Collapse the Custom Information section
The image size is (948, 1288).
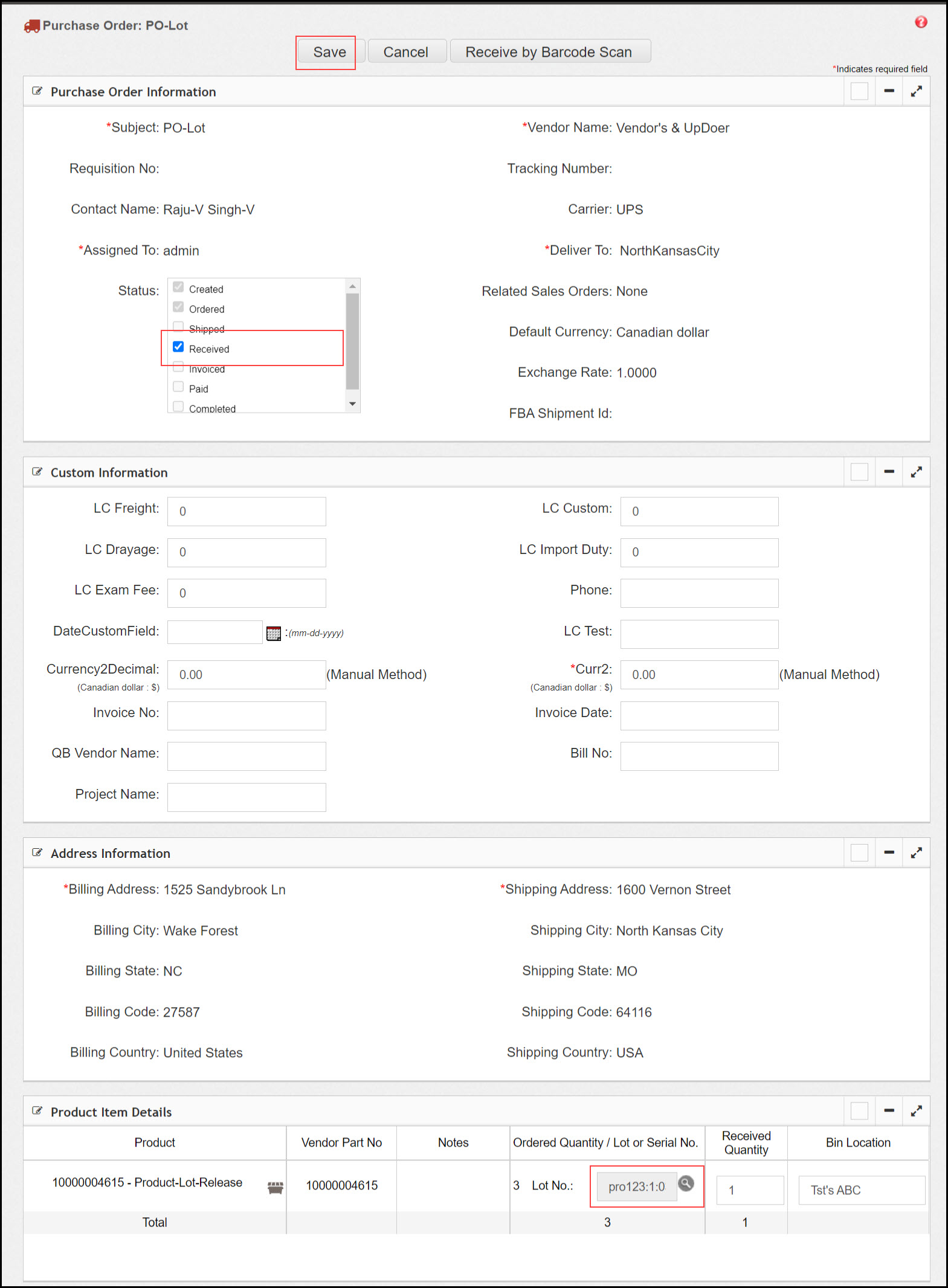pyautogui.click(x=889, y=472)
